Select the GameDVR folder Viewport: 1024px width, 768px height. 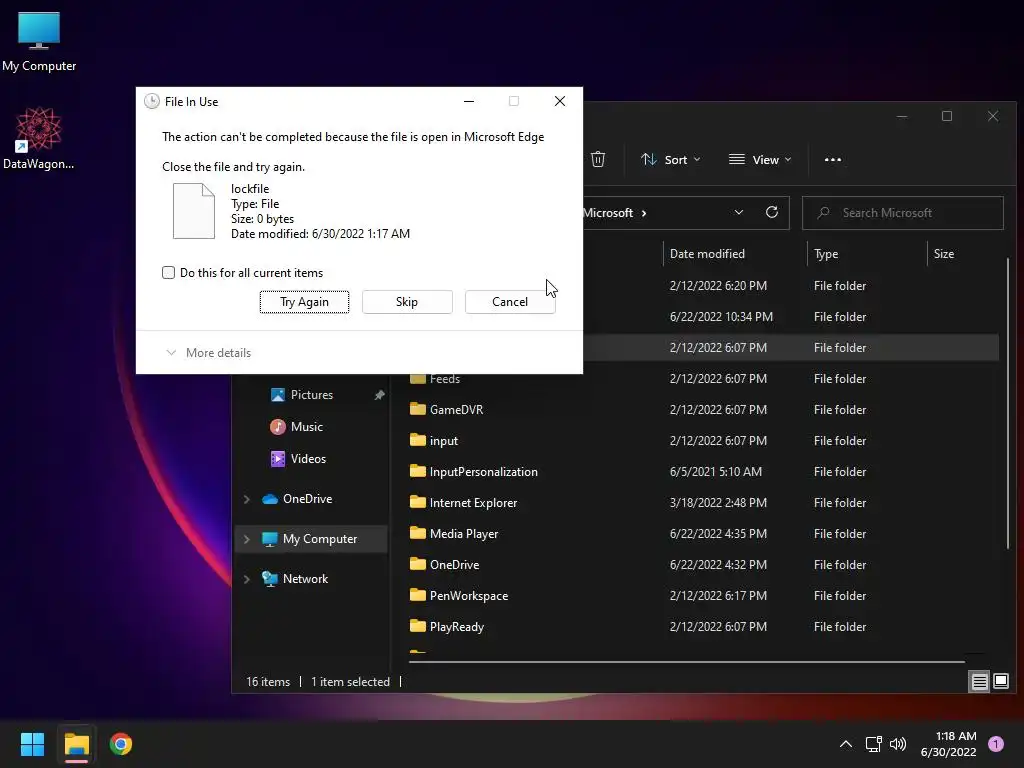pos(456,410)
